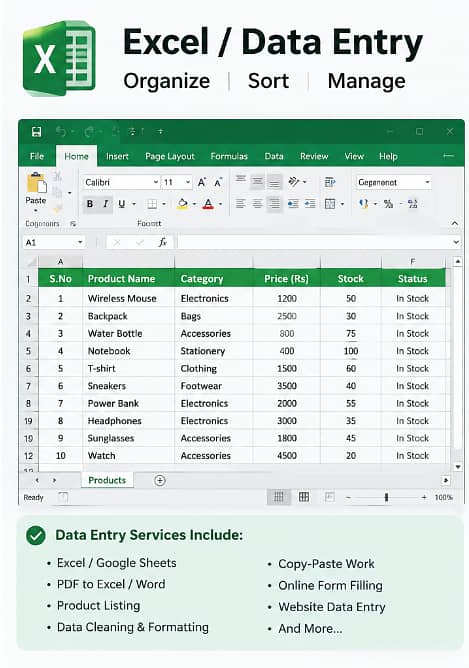Expand the Fill Color dropdown arrow
469x668 pixels.
click(x=194, y=204)
